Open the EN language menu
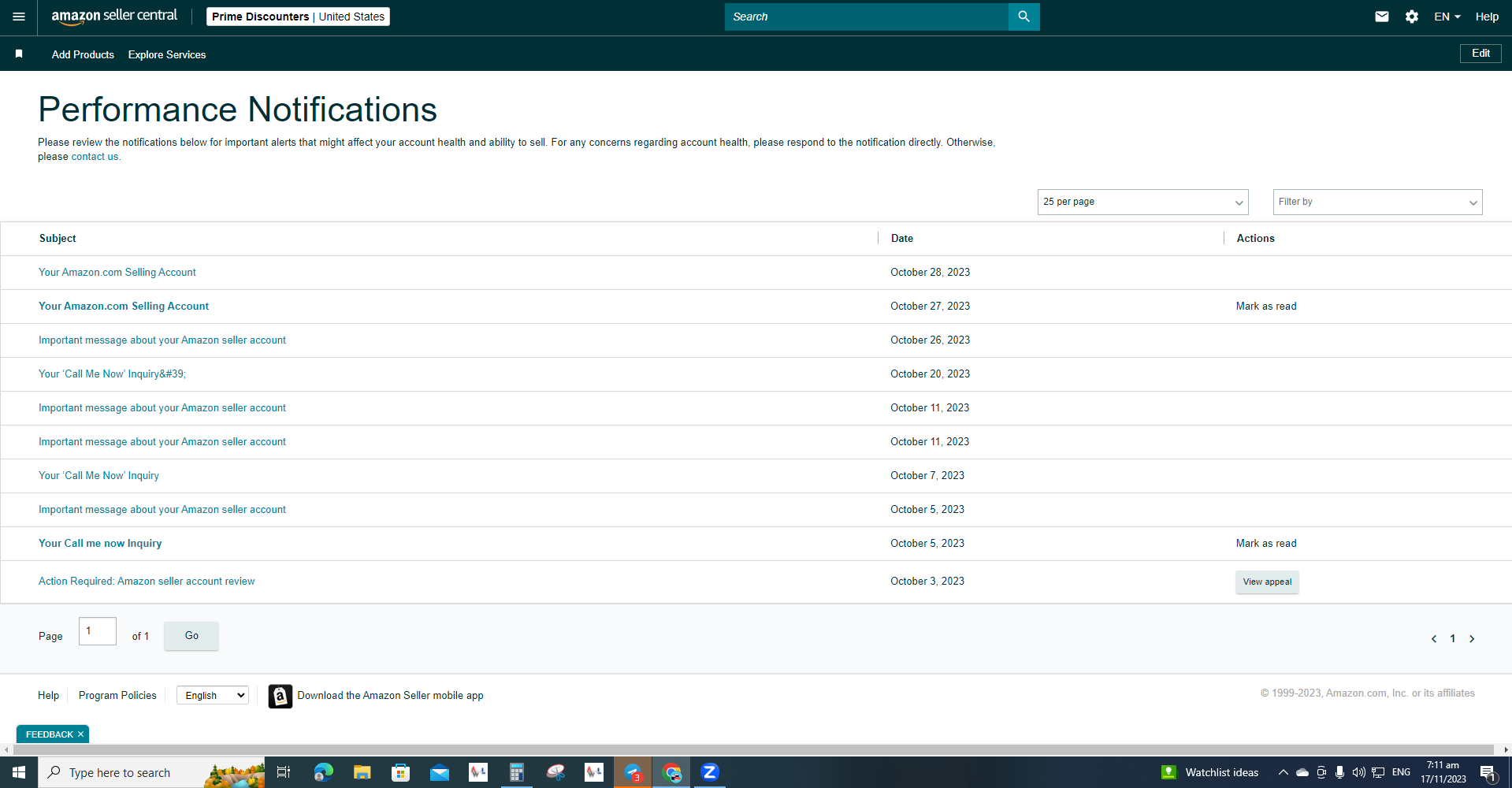This screenshot has width=1512, height=788. click(x=1447, y=17)
